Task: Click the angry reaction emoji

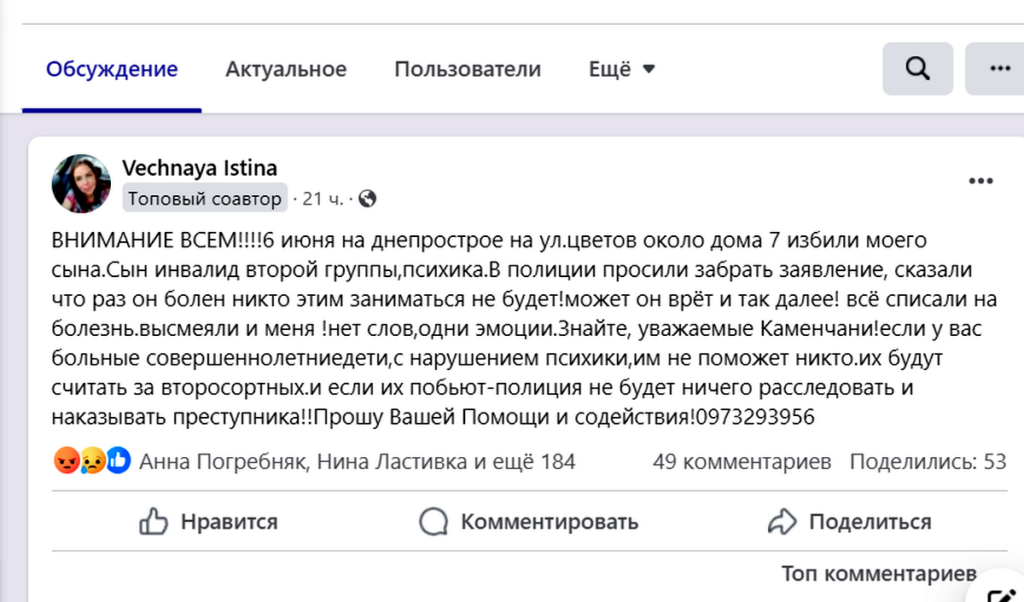Action: pyautogui.click(x=67, y=461)
